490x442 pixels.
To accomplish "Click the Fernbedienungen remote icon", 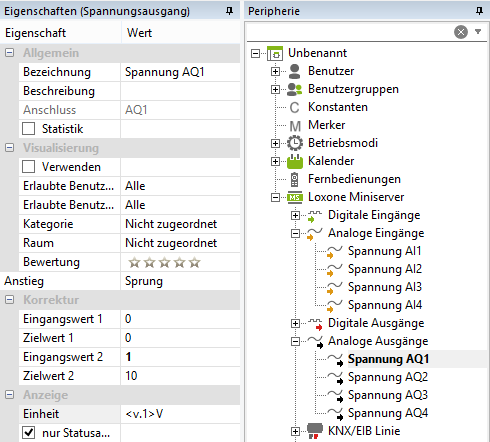I will (295, 179).
